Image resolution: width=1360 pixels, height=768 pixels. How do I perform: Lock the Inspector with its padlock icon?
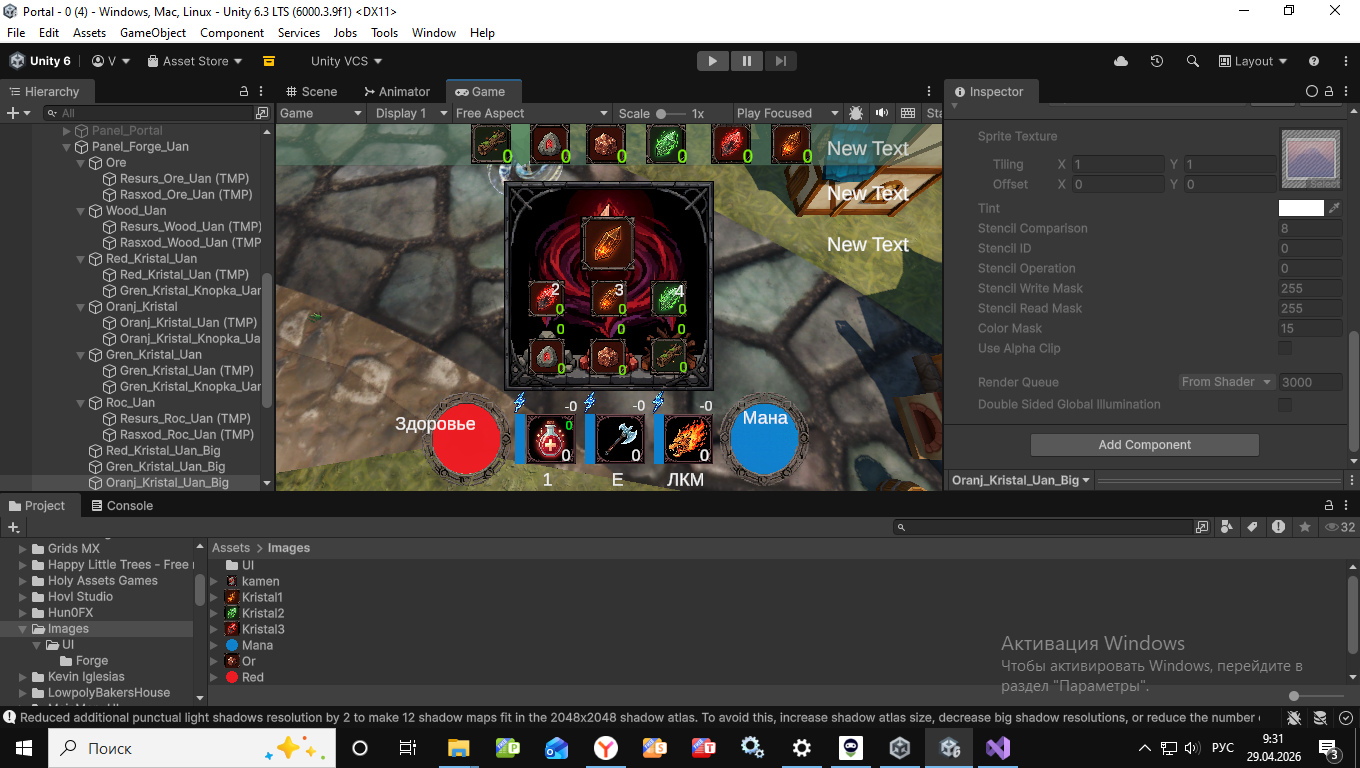pyautogui.click(x=1330, y=91)
